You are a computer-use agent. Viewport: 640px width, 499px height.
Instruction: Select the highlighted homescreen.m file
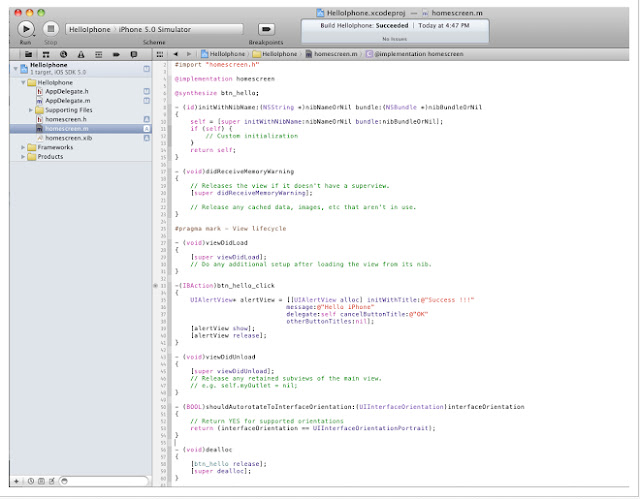coord(81,129)
